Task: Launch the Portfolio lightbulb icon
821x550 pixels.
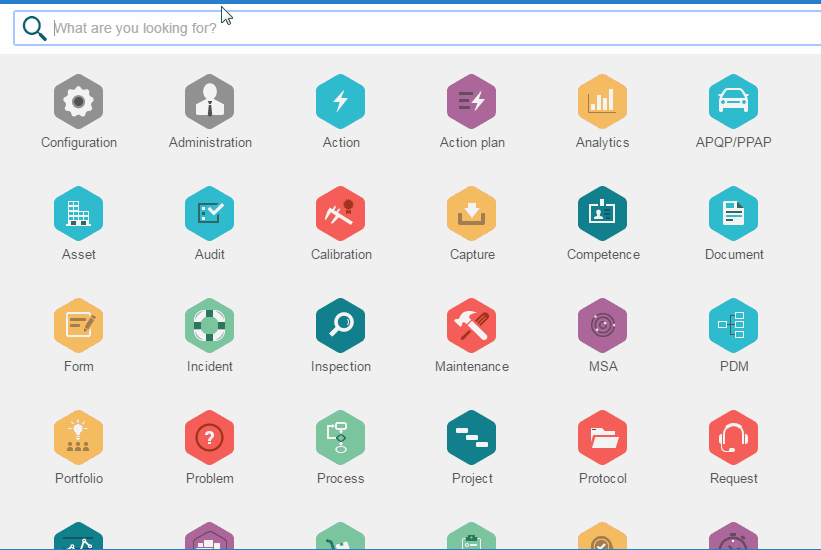Action: (x=79, y=437)
